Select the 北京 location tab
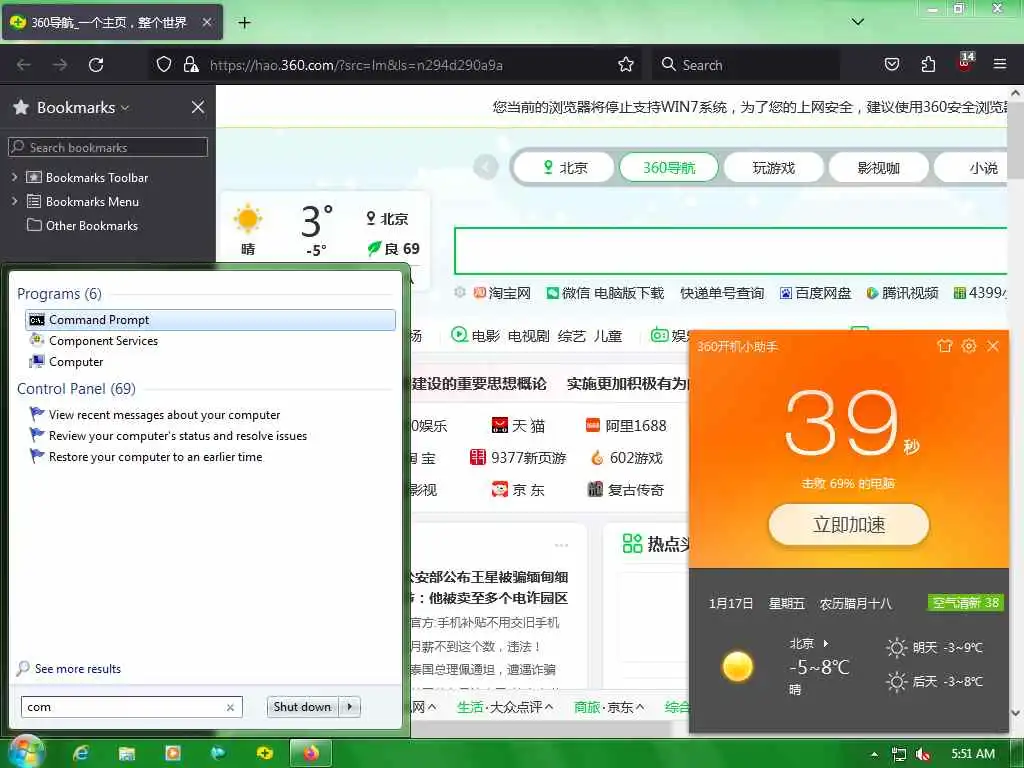This screenshot has width=1024, height=768. 565,167
